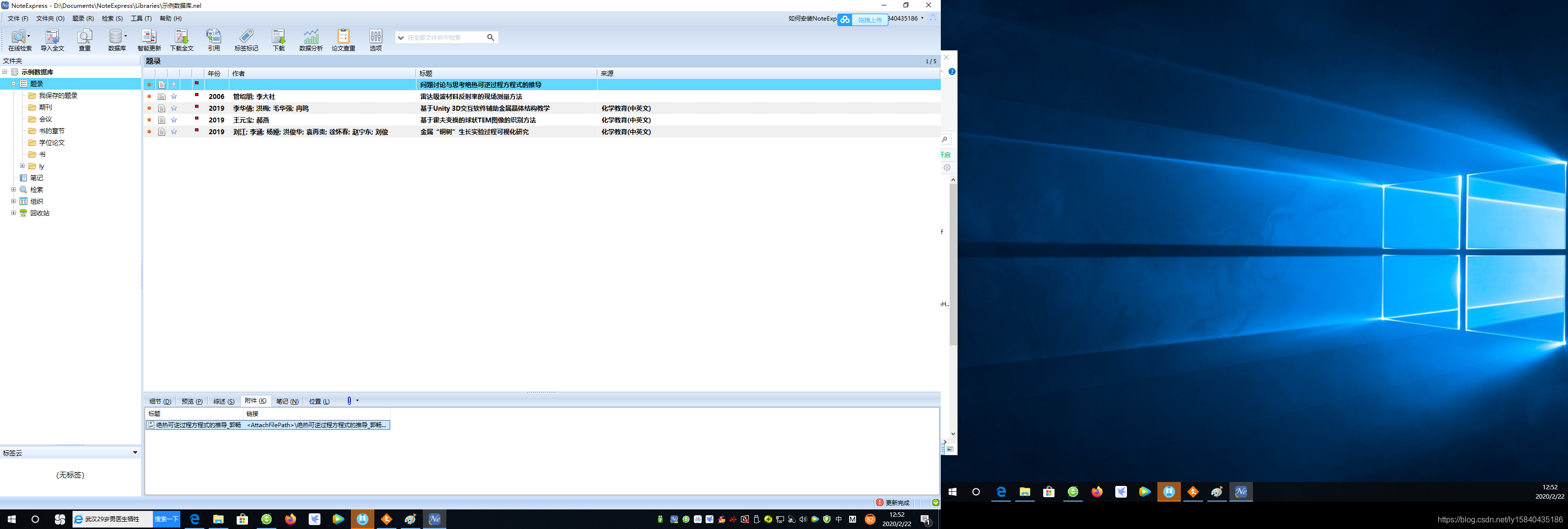This screenshot has height=529, width=1568.
Task: Open the 标签云 panel dropdown arrow
Action: (135, 453)
